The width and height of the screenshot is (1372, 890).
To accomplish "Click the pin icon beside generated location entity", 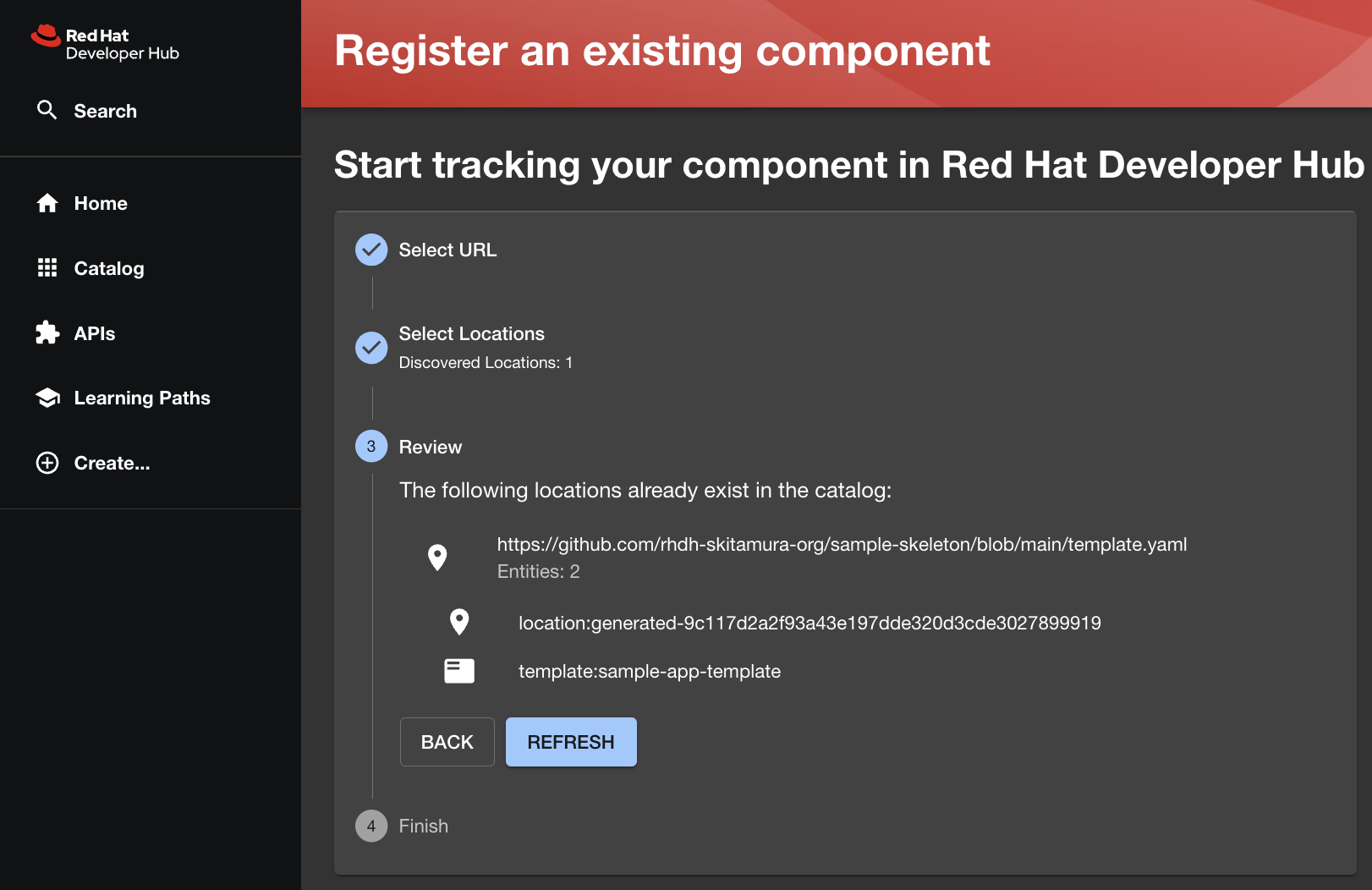I will 459,623.
